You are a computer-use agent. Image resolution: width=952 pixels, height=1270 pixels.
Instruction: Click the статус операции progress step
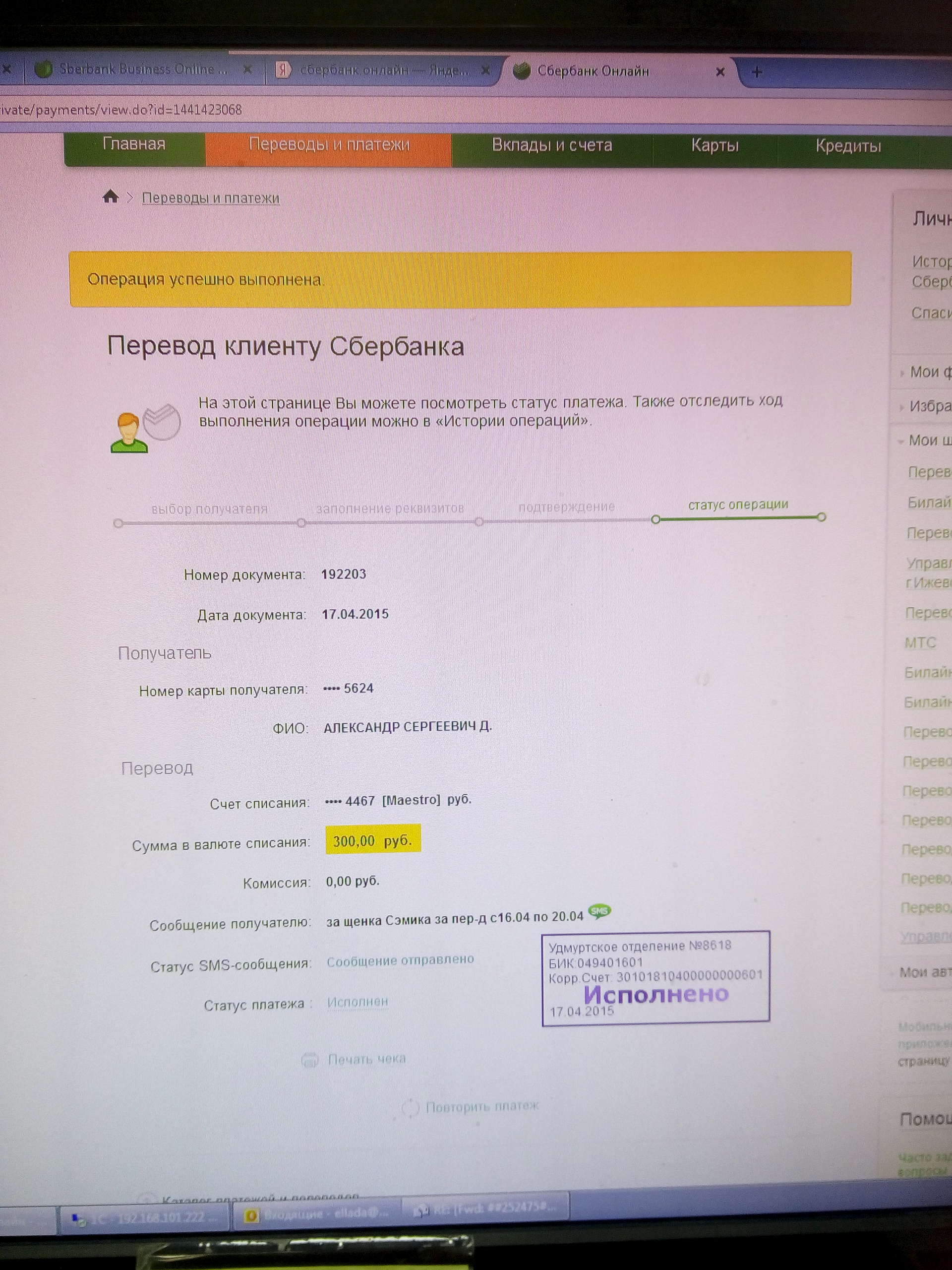[738, 505]
